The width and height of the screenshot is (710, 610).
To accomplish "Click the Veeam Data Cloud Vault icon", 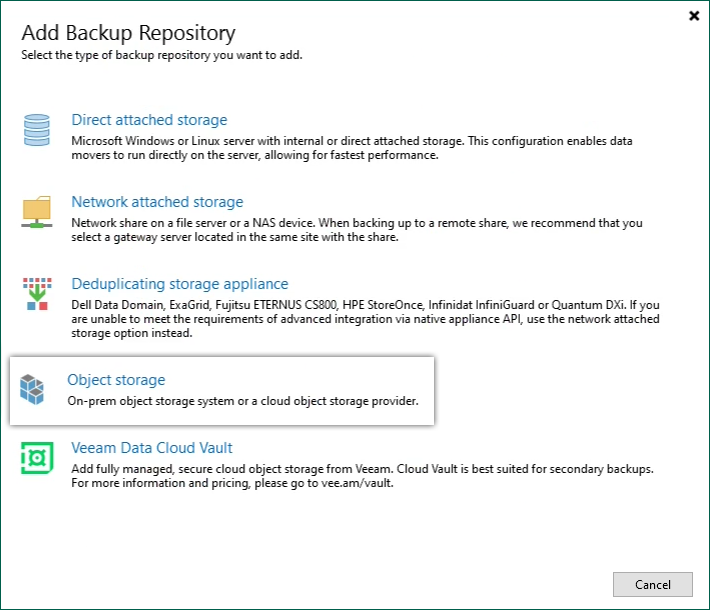I will click(x=37, y=458).
